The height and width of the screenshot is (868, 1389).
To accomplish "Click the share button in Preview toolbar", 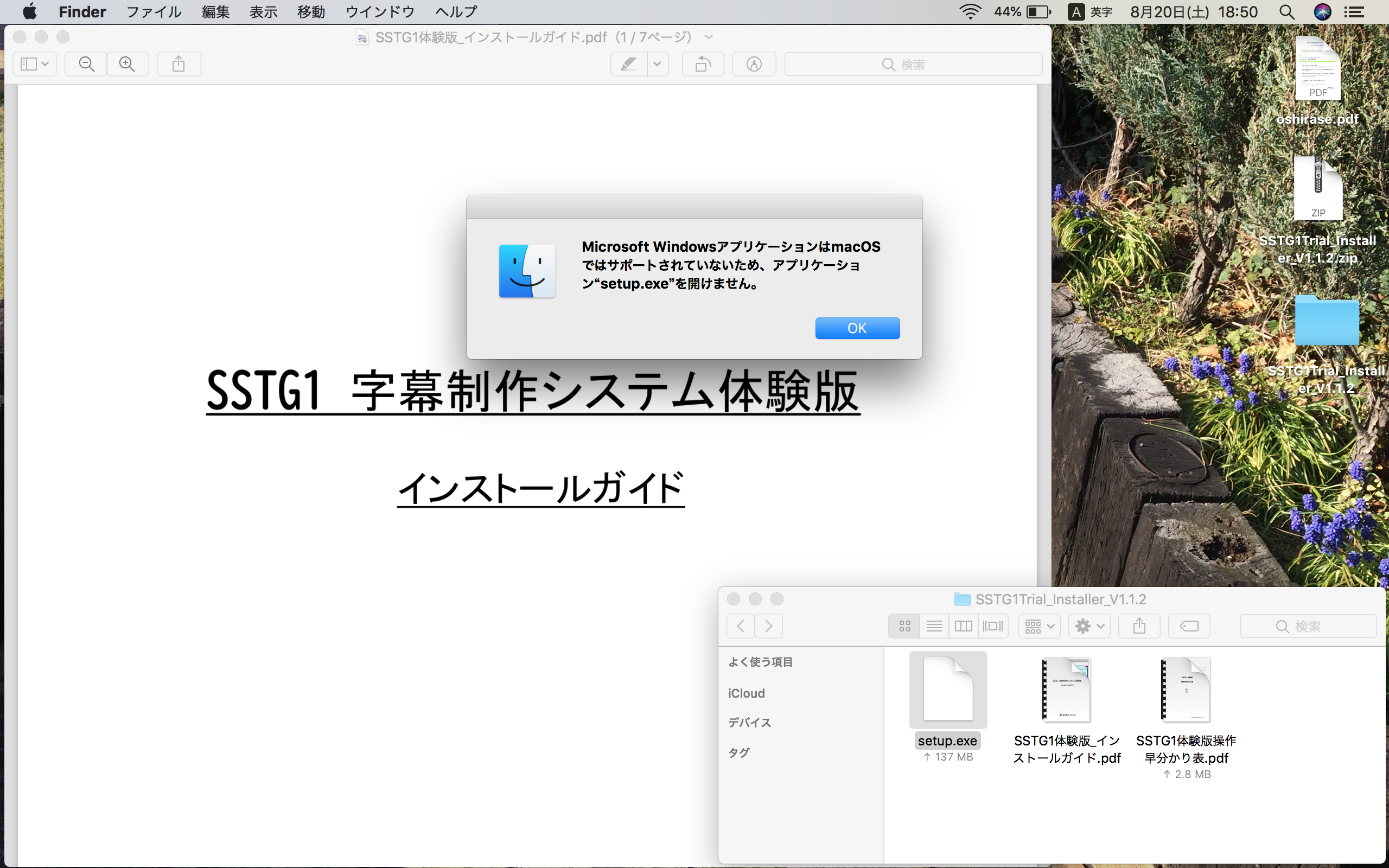I will tap(179, 63).
